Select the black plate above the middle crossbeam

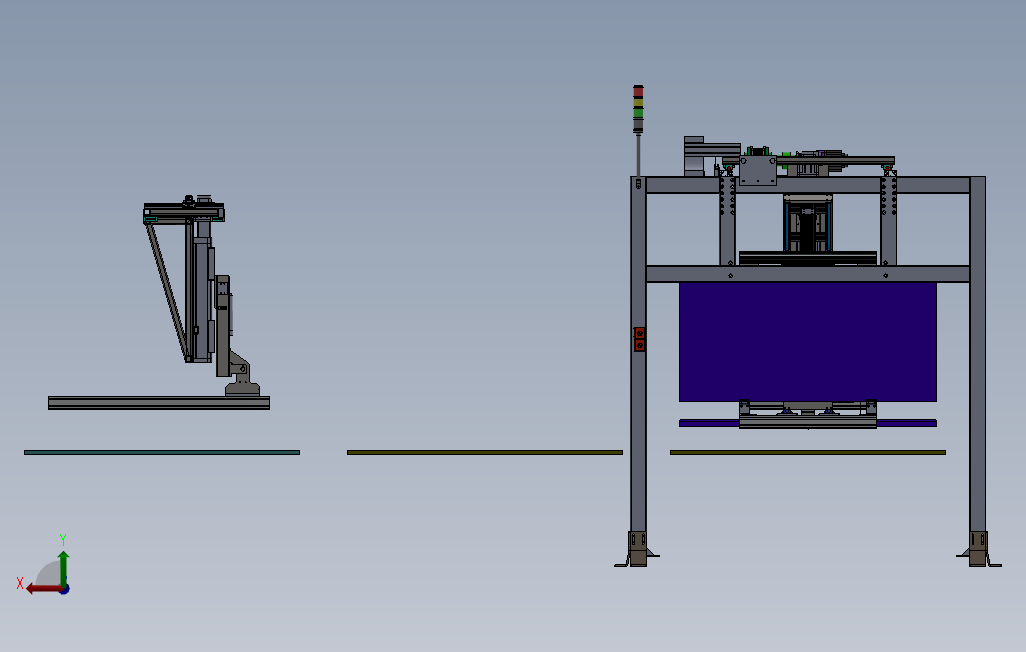(x=807, y=258)
